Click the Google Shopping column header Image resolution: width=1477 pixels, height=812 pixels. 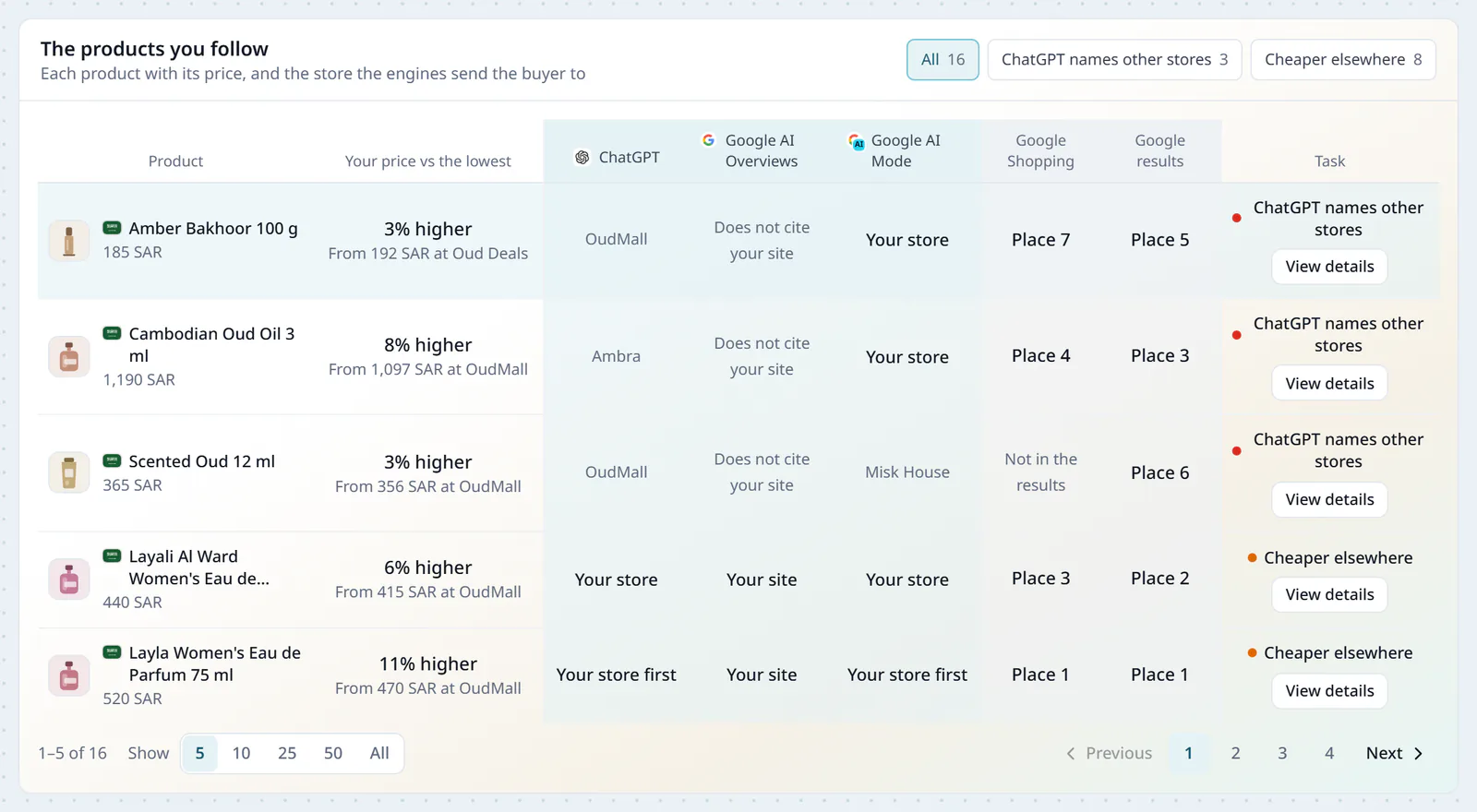1040,150
